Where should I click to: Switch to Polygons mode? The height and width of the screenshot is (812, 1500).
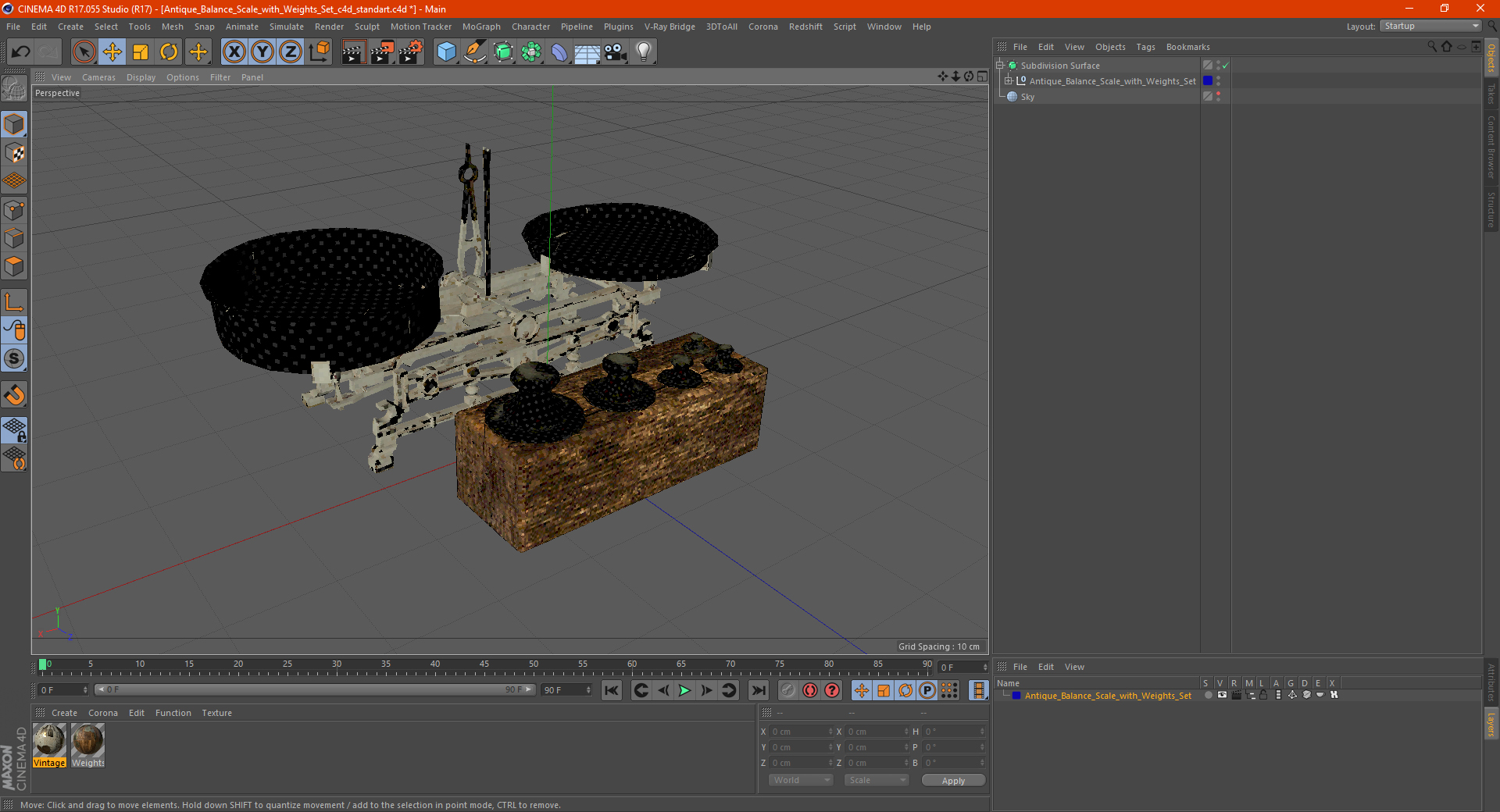click(x=14, y=266)
